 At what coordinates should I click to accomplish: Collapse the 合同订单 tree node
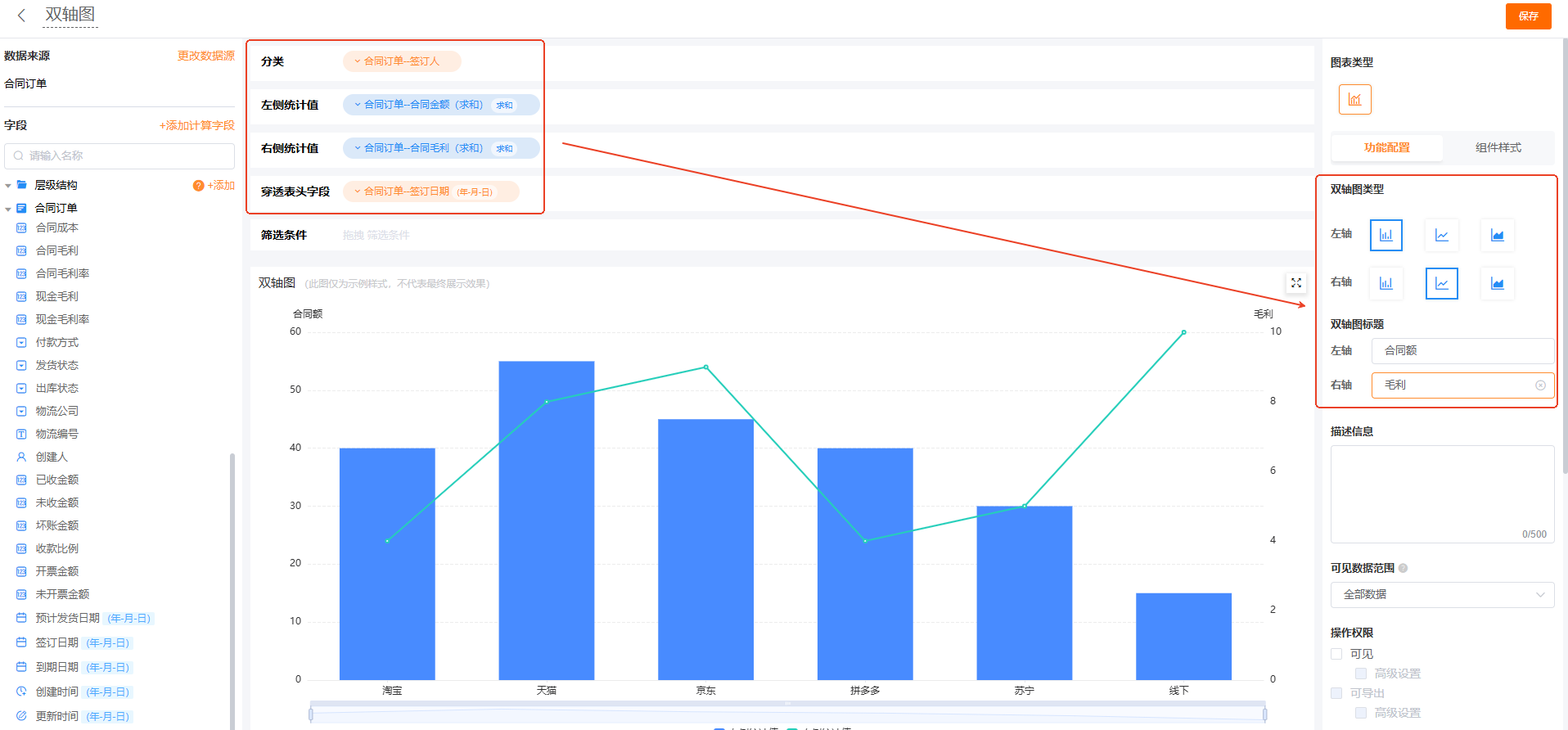click(x=8, y=209)
